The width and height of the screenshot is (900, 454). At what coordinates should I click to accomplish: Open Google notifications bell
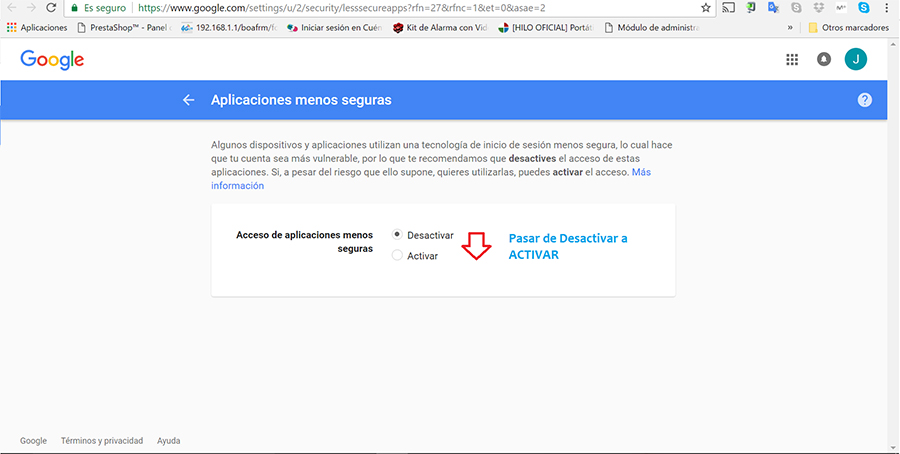[824, 60]
